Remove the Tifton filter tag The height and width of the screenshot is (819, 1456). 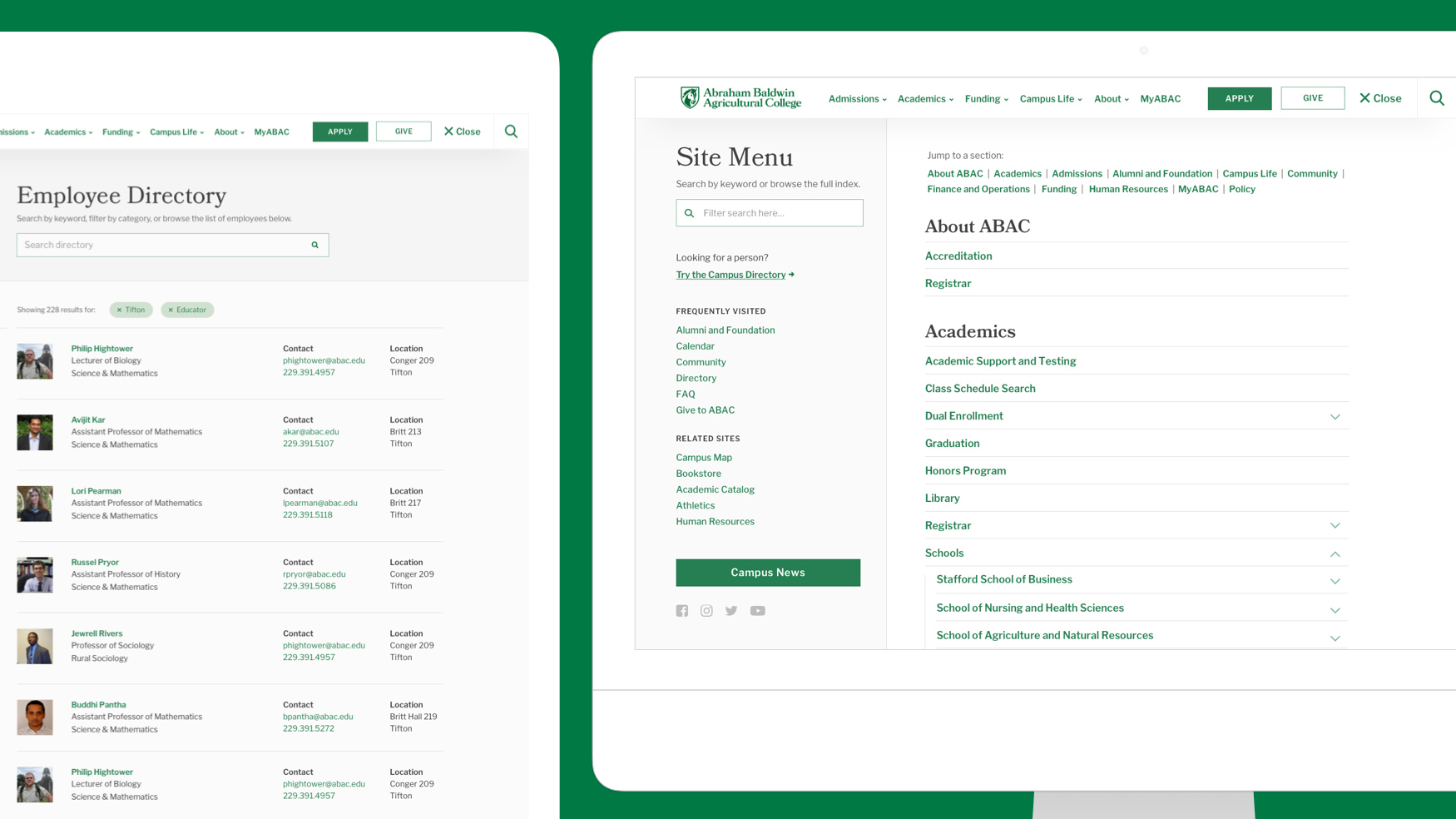coord(131,310)
